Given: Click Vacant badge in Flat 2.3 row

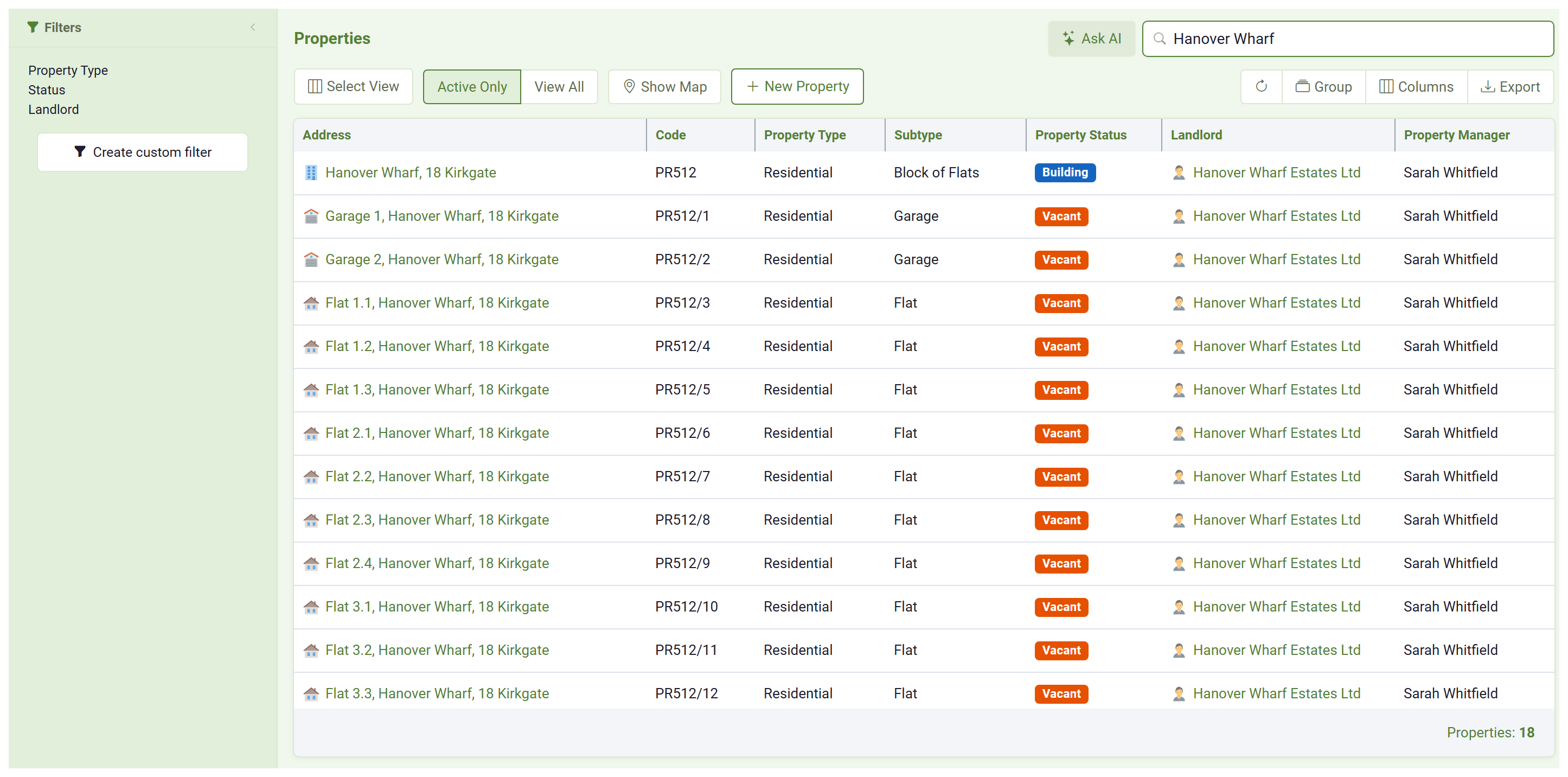Looking at the screenshot, I should point(1061,521).
